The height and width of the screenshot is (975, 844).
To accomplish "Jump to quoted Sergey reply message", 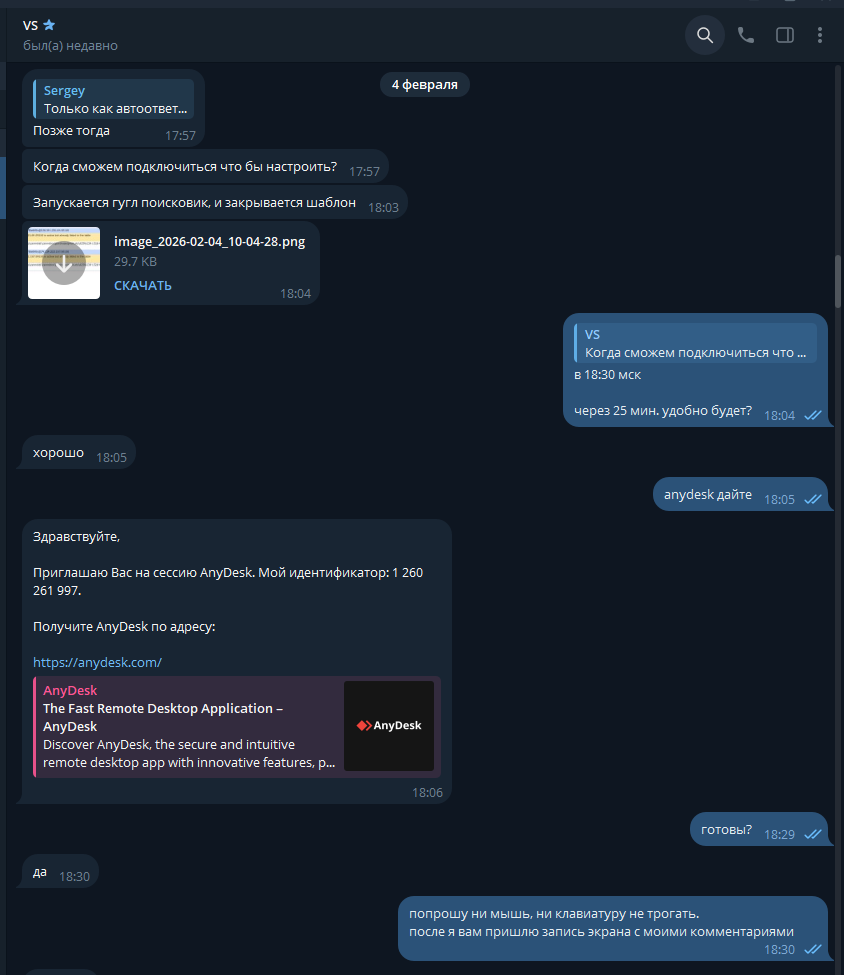I will 113,99.
